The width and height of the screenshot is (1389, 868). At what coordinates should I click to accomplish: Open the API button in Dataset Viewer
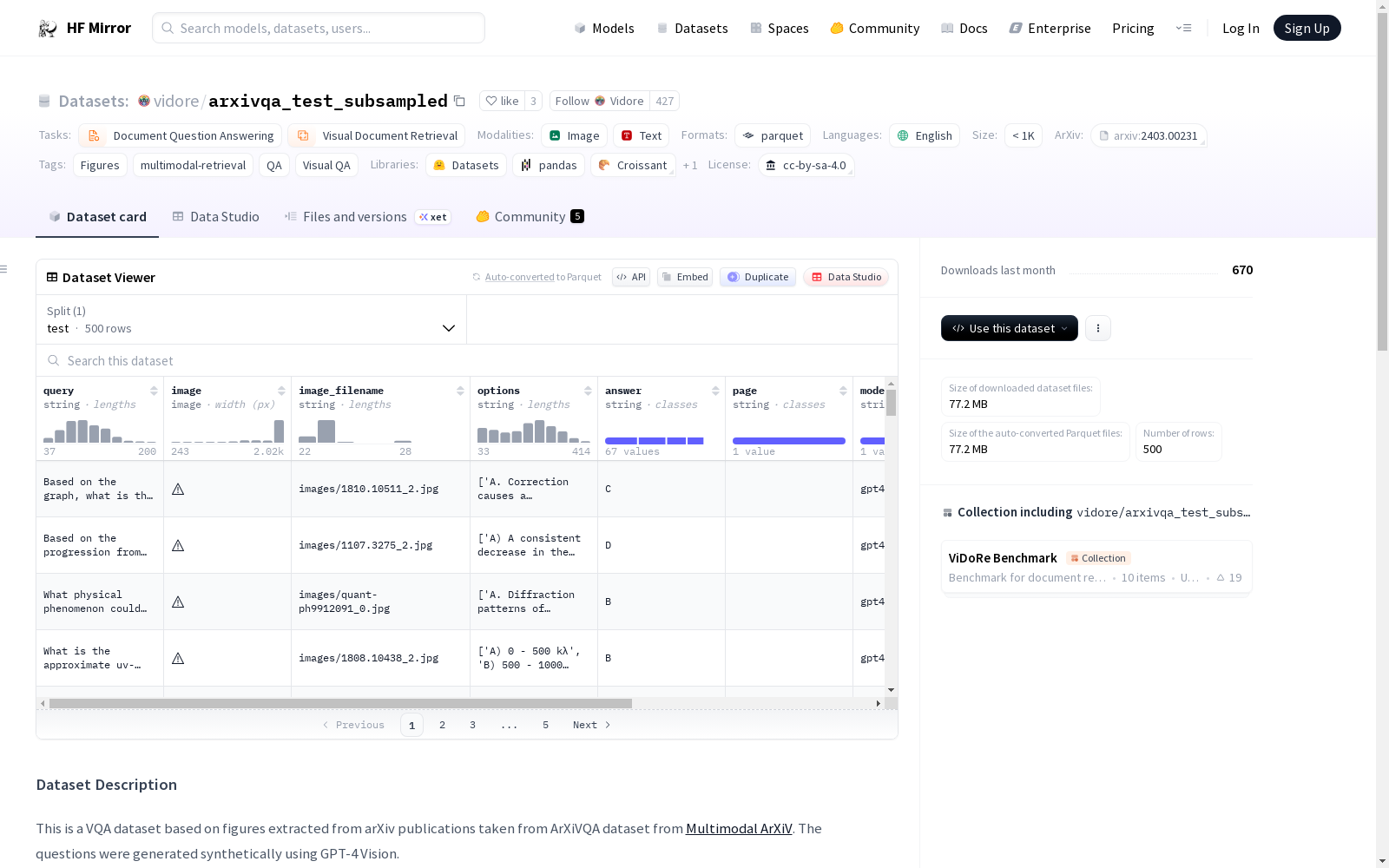[x=631, y=278]
